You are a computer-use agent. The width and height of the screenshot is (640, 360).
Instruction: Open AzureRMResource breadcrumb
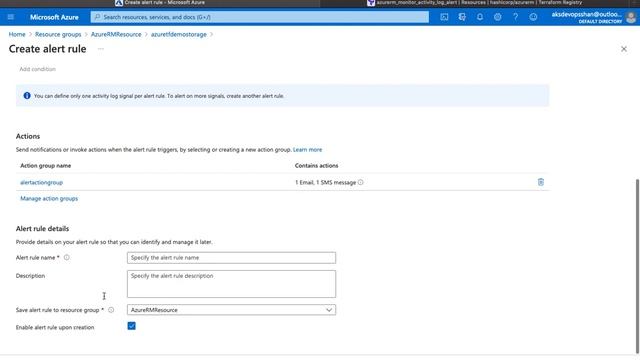point(116,34)
